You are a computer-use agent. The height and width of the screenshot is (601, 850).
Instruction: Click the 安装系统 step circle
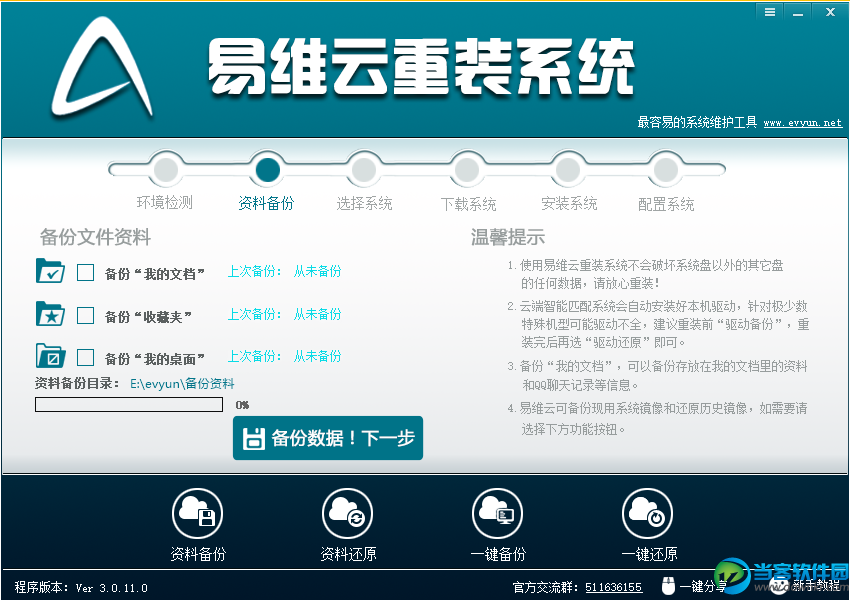pos(568,170)
